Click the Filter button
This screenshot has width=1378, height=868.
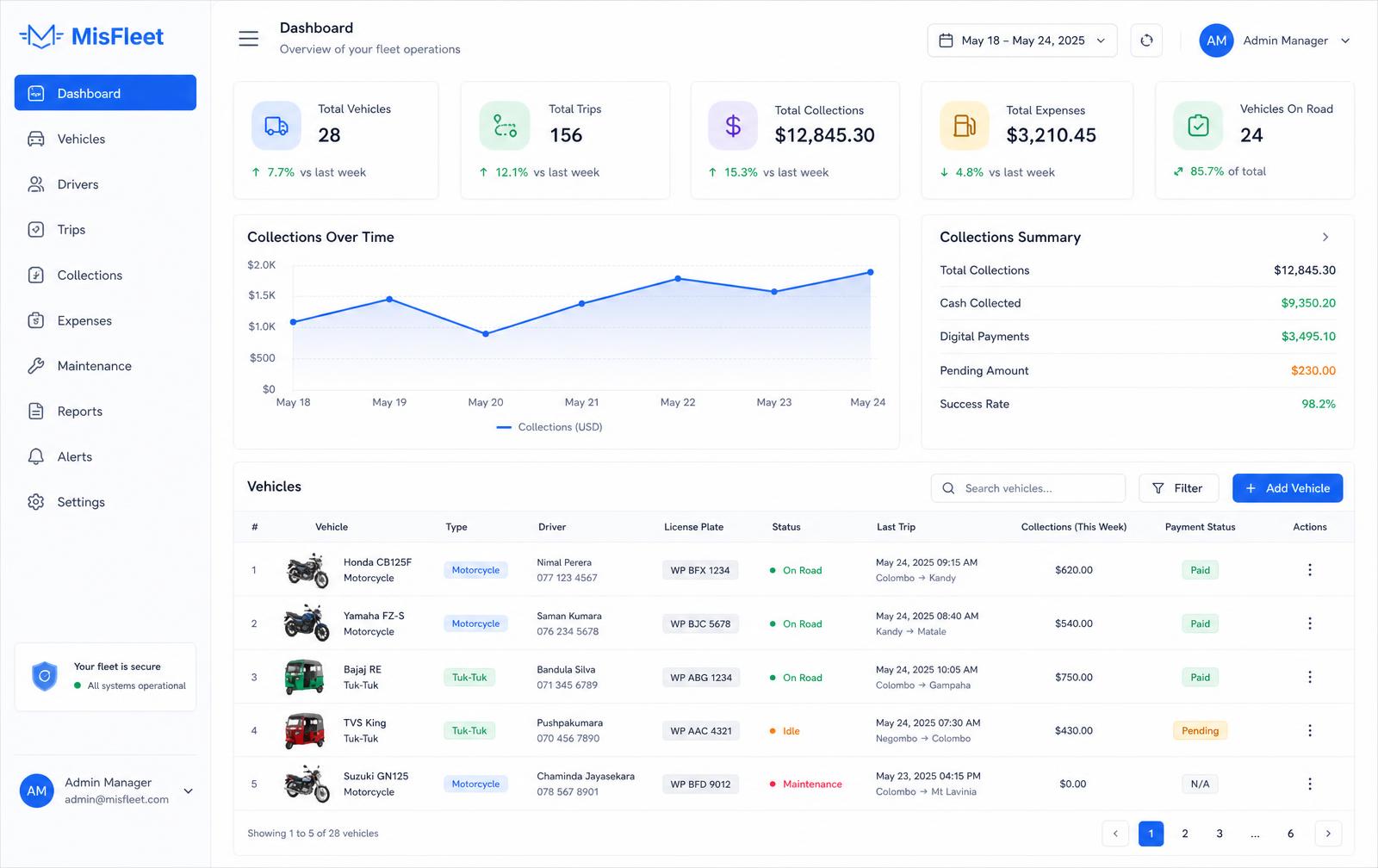point(1179,488)
